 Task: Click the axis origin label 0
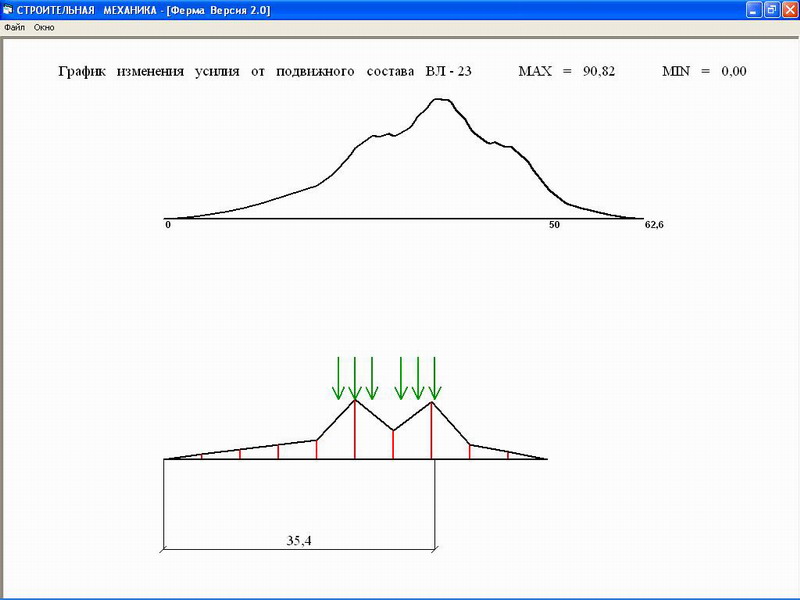click(168, 224)
